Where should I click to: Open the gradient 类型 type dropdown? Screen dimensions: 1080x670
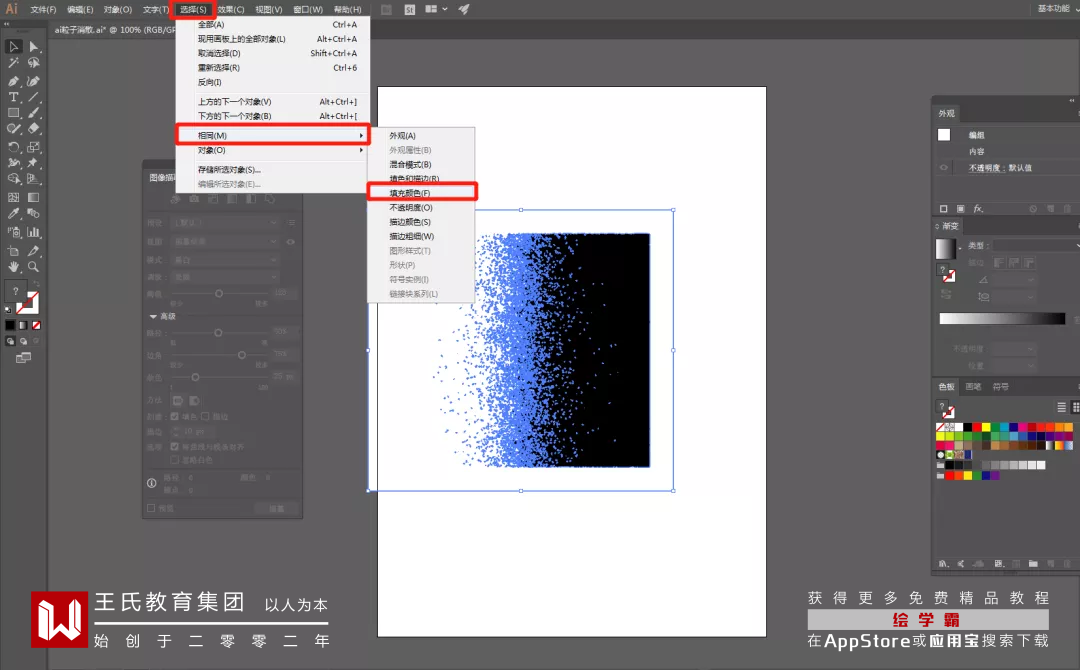[x=1037, y=245]
